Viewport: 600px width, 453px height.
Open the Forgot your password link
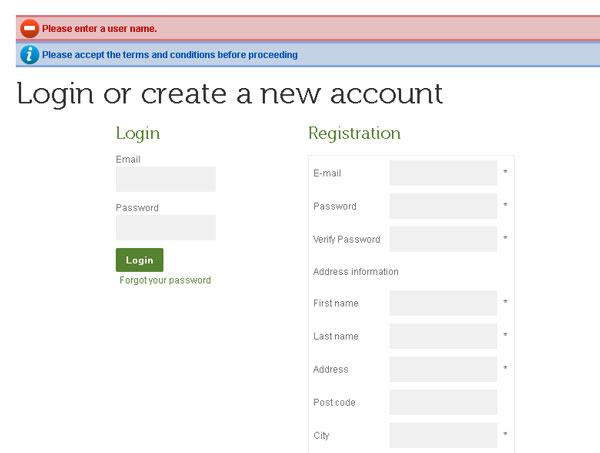point(165,281)
